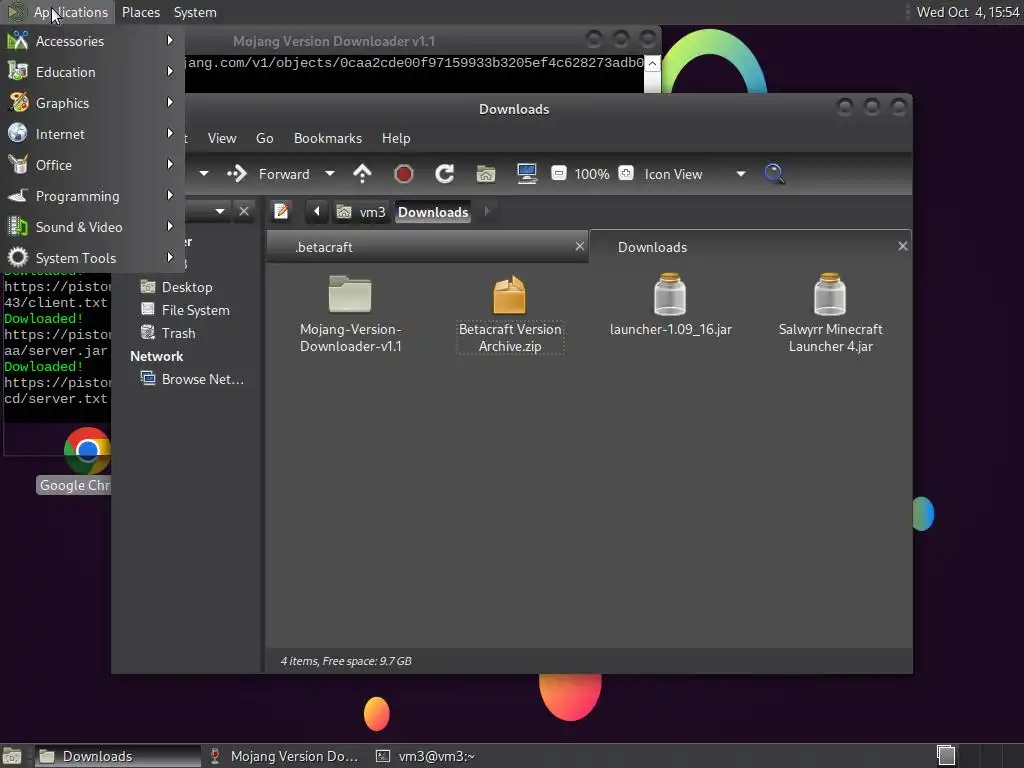This screenshot has width=1024, height=768.
Task: Click the Network section heading
Action: (x=157, y=357)
